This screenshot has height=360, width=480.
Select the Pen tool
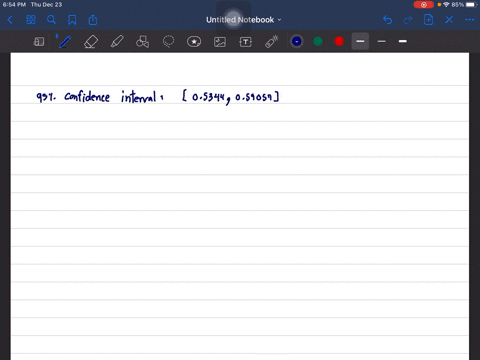coord(65,42)
